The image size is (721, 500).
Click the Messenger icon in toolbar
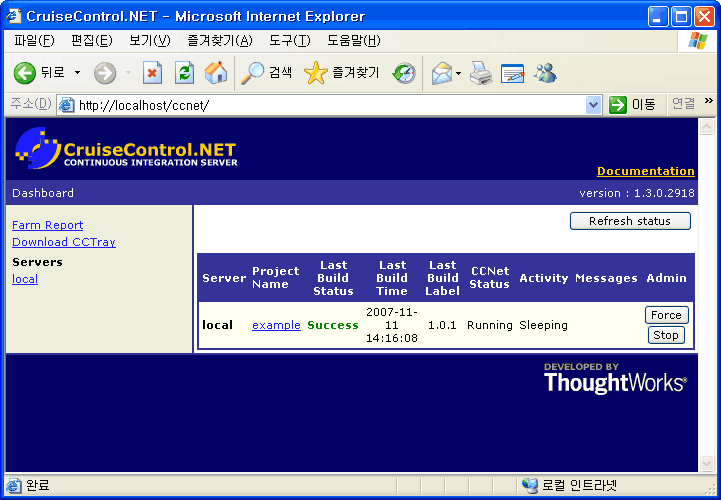(545, 73)
